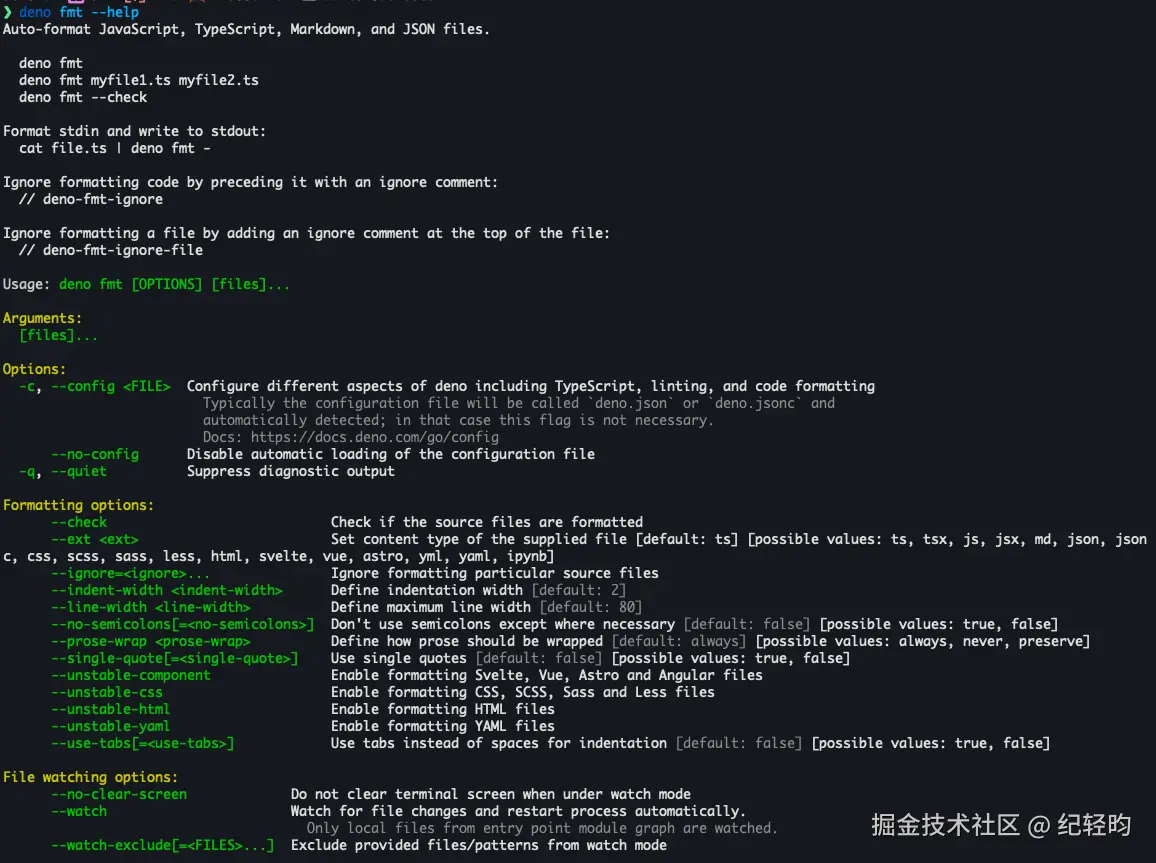The height and width of the screenshot is (863, 1156).
Task: Click the 'deno fmt --help' command text
Action: coord(79,12)
